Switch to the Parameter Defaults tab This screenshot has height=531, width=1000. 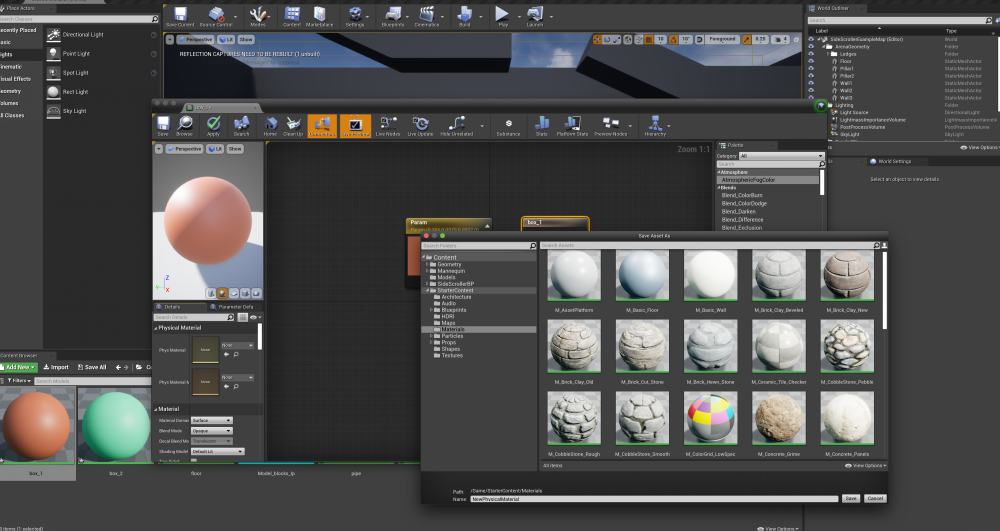[235, 307]
